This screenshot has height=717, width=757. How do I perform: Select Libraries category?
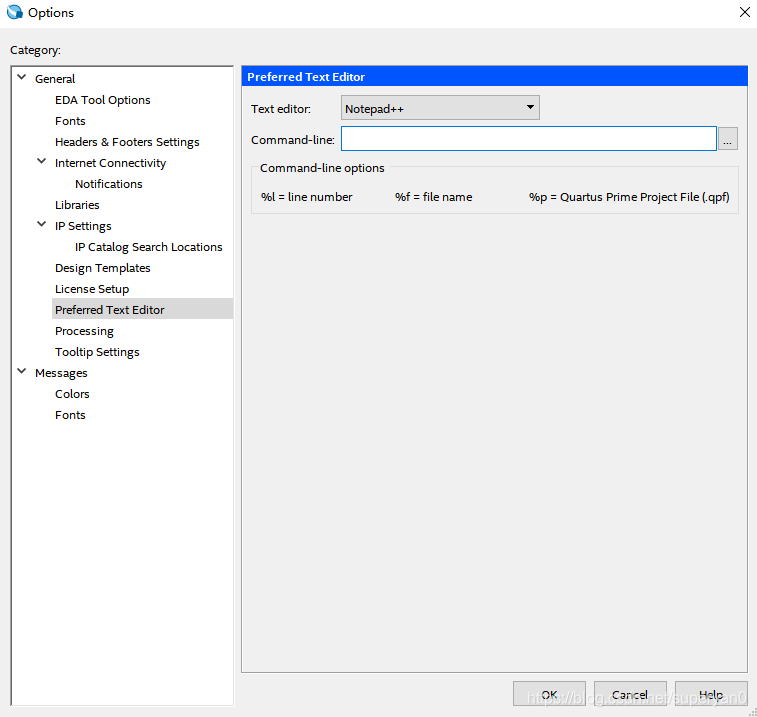(77, 205)
